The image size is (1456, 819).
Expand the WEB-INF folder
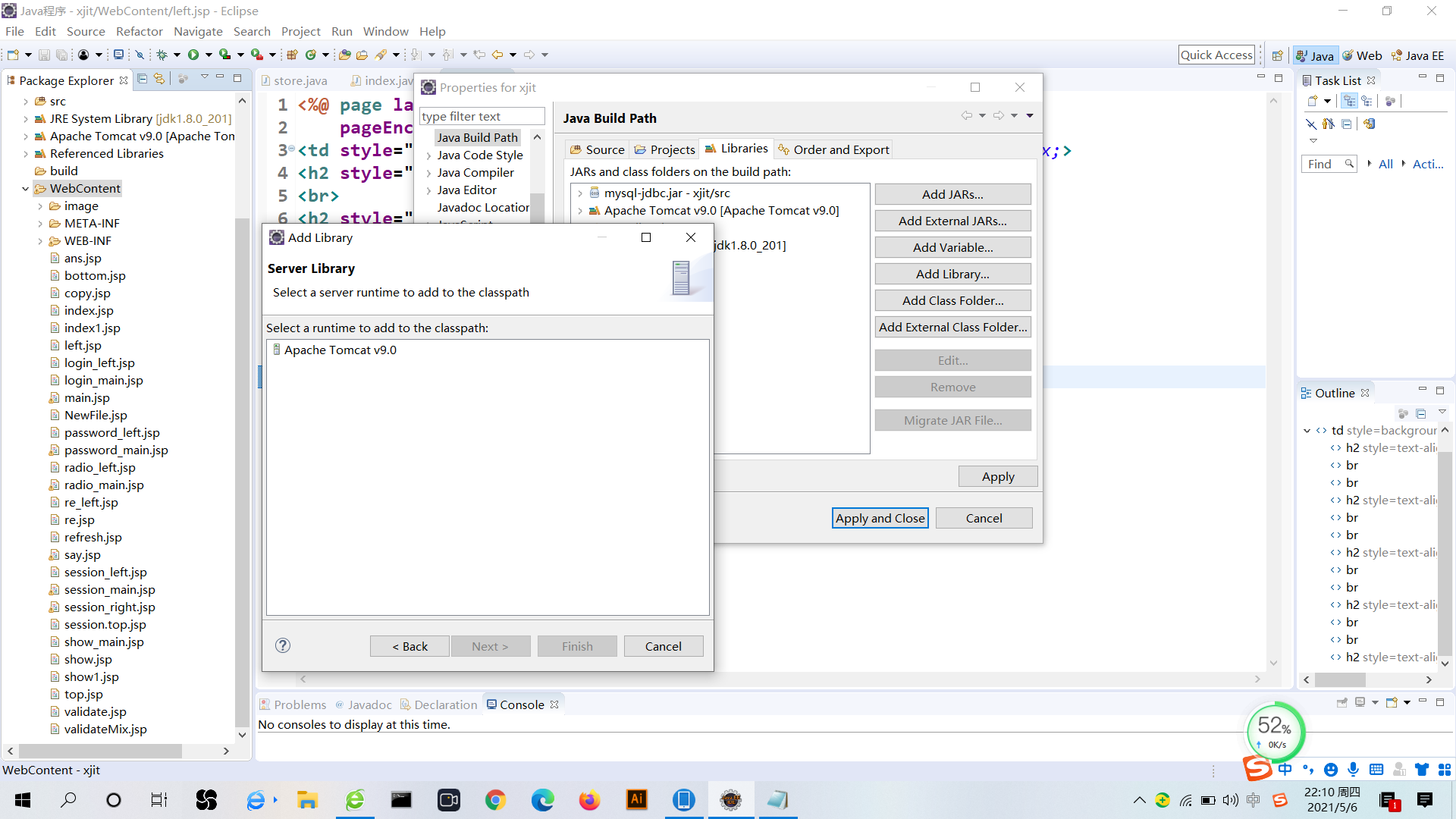pos(40,241)
